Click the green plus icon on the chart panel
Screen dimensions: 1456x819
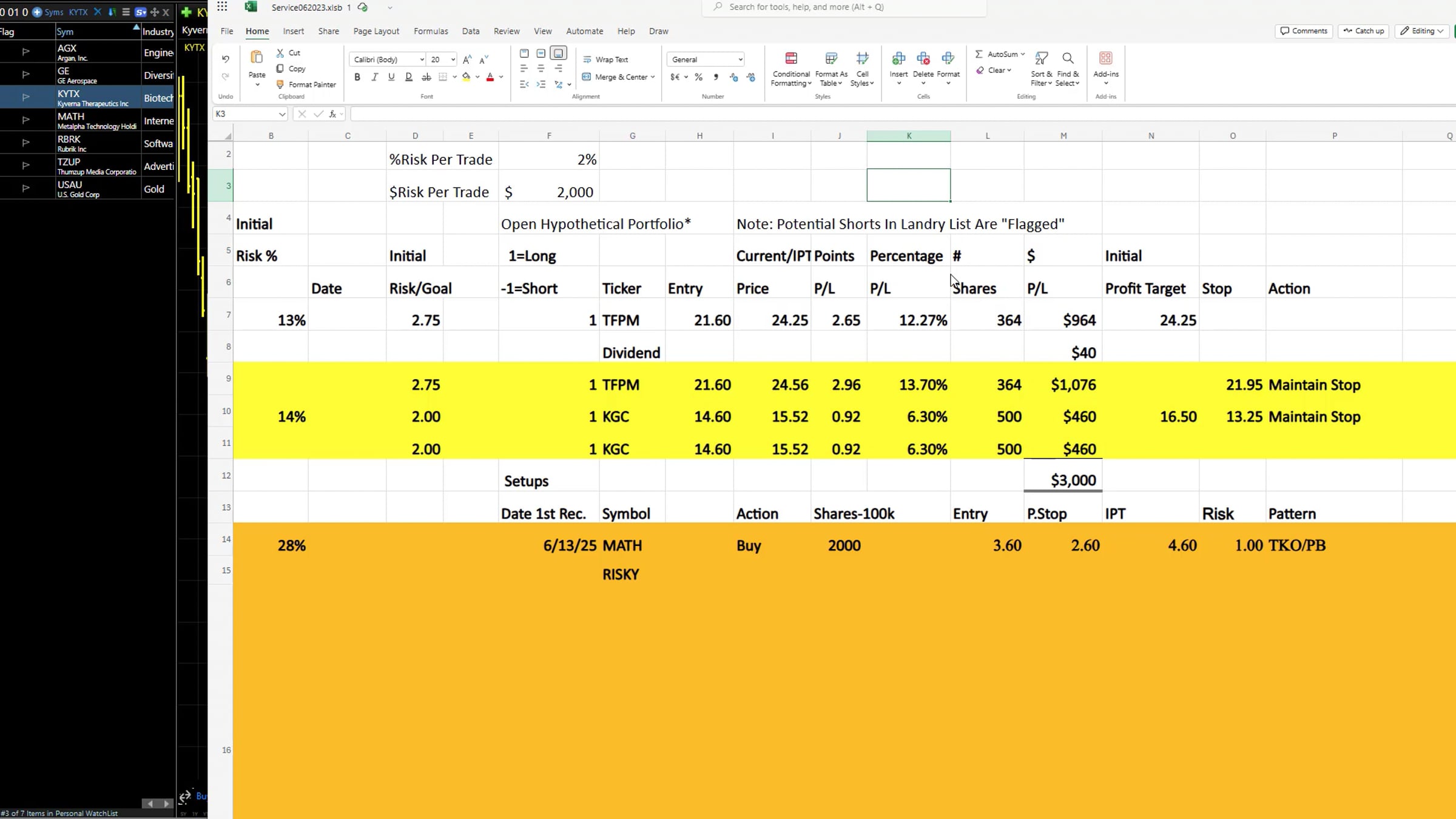(186, 12)
